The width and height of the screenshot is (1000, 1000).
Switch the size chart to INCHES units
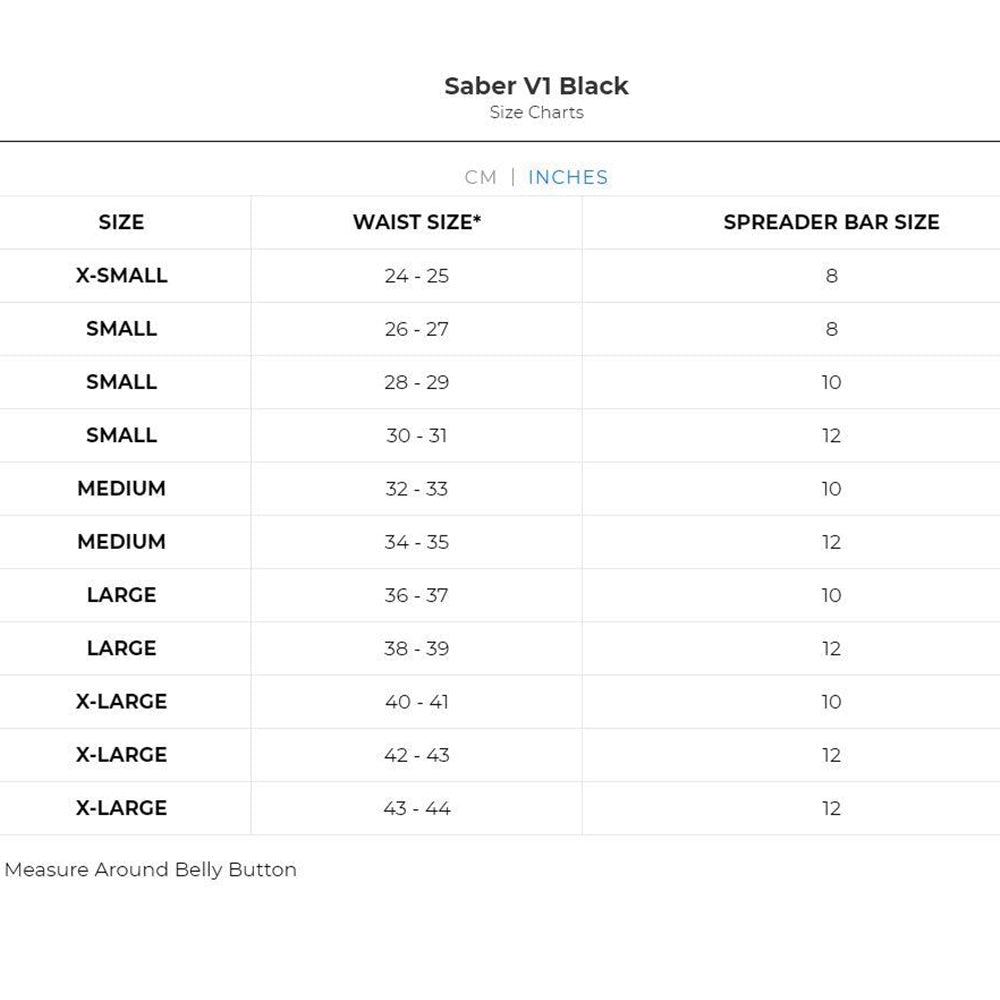(568, 177)
